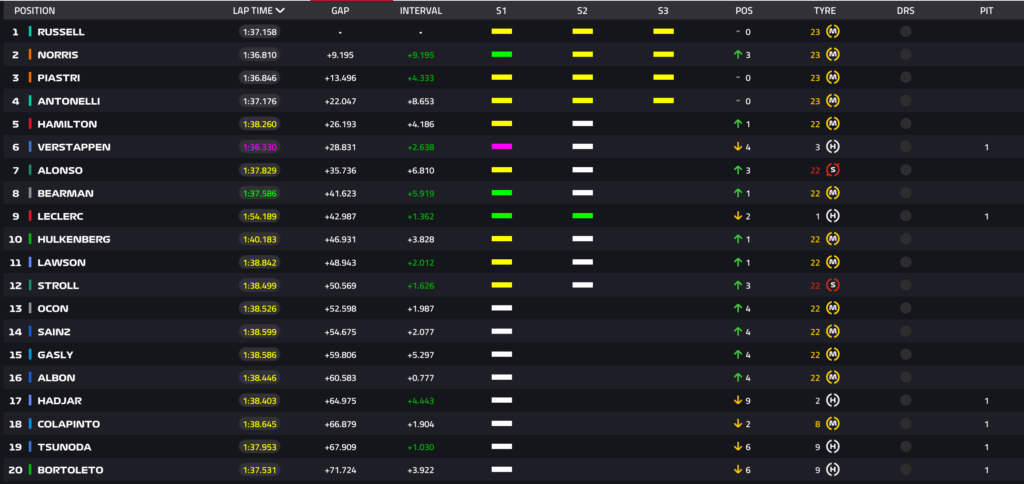
Task: Click the POSITION column header
Action: 35,11
